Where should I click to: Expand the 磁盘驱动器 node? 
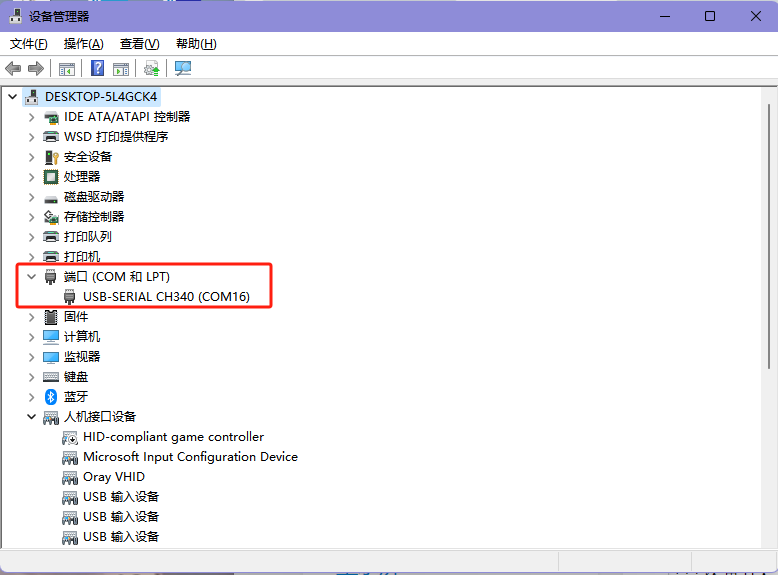[32, 197]
